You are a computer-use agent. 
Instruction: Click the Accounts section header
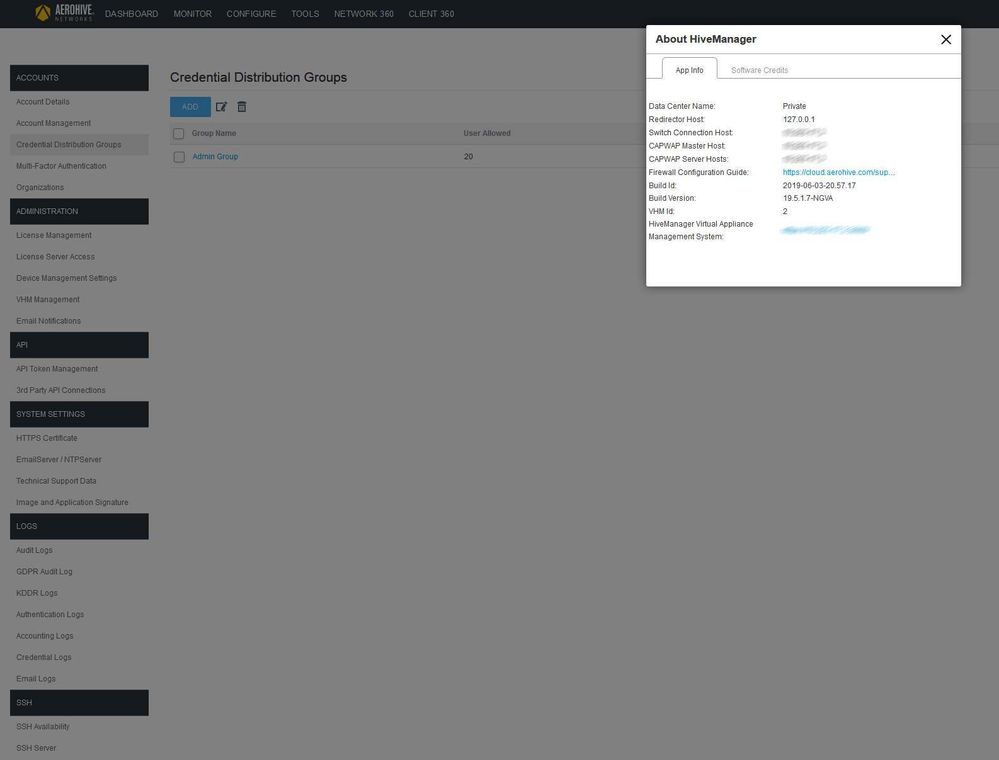[79, 78]
